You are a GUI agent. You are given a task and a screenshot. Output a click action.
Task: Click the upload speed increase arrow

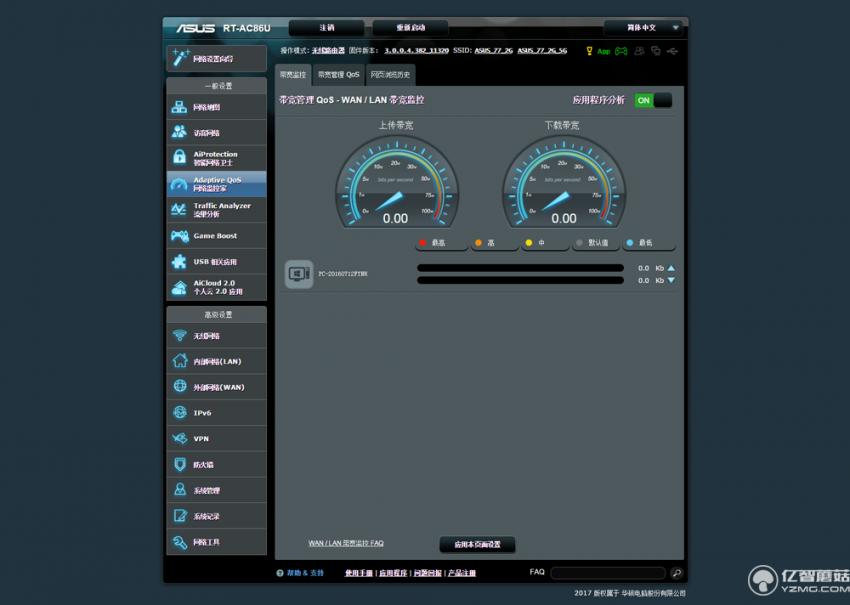pyautogui.click(x=672, y=267)
